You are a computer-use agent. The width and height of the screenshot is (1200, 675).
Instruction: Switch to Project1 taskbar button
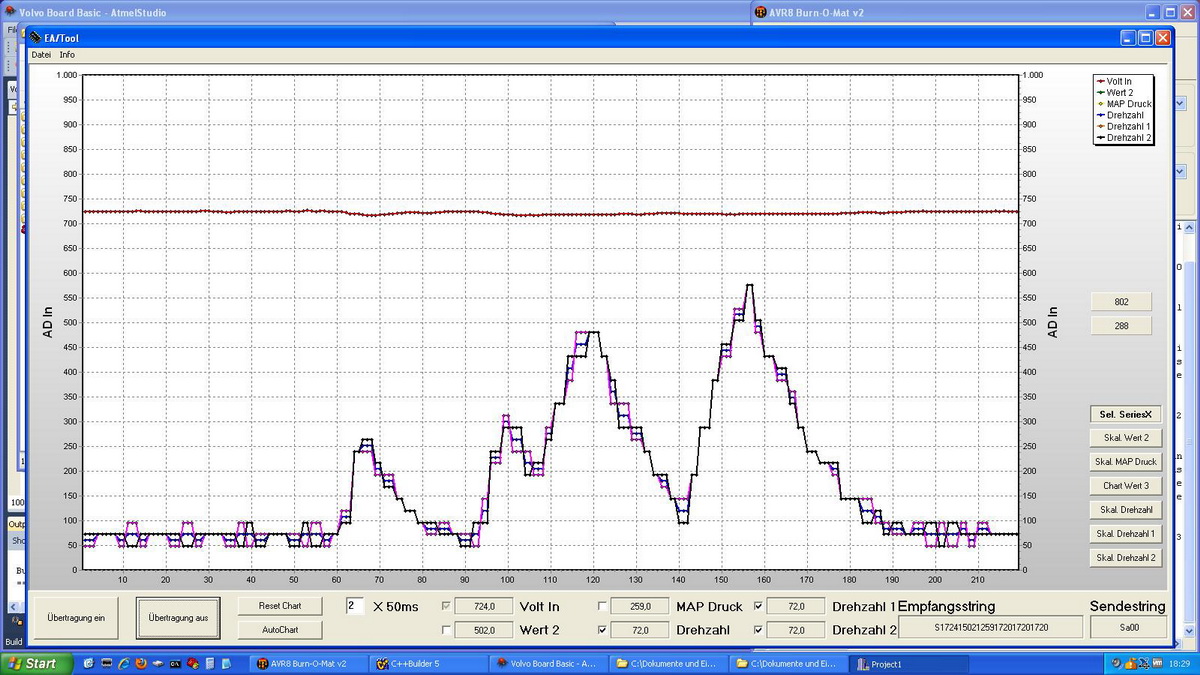(x=908, y=663)
